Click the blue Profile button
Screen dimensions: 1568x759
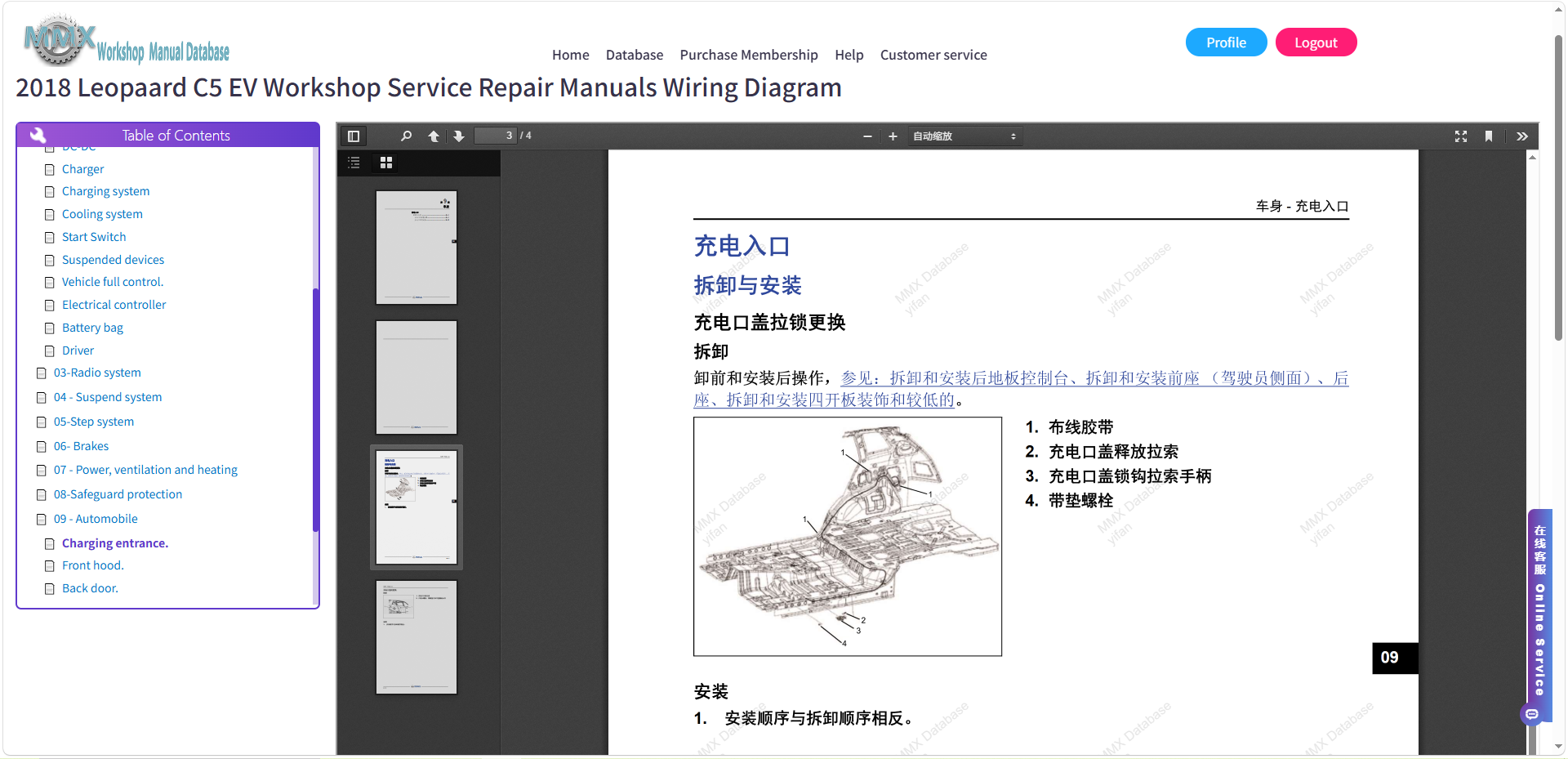tap(1226, 42)
